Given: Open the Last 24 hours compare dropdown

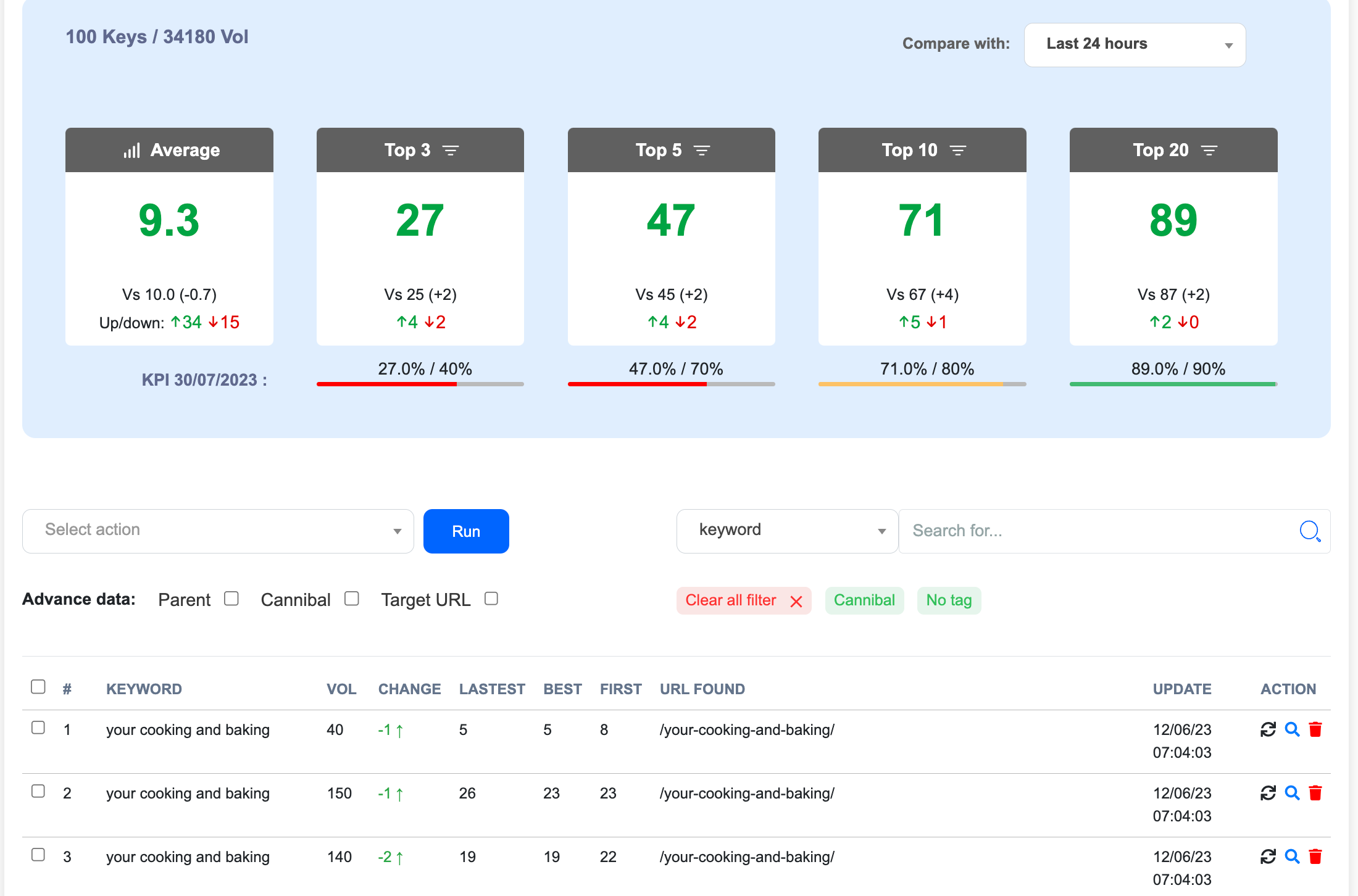Looking at the screenshot, I should 1135,45.
